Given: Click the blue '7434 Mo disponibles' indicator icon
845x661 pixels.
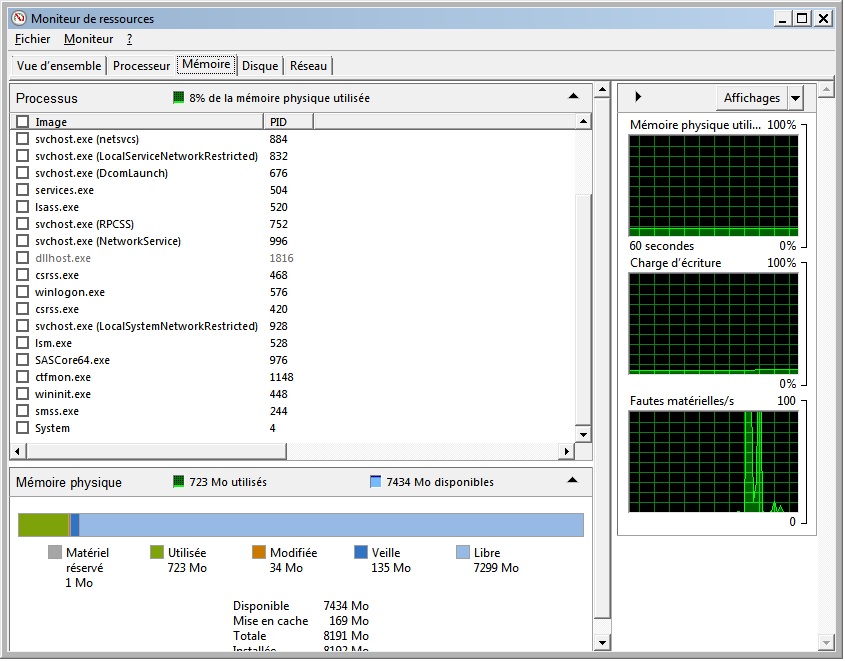Looking at the screenshot, I should [376, 482].
